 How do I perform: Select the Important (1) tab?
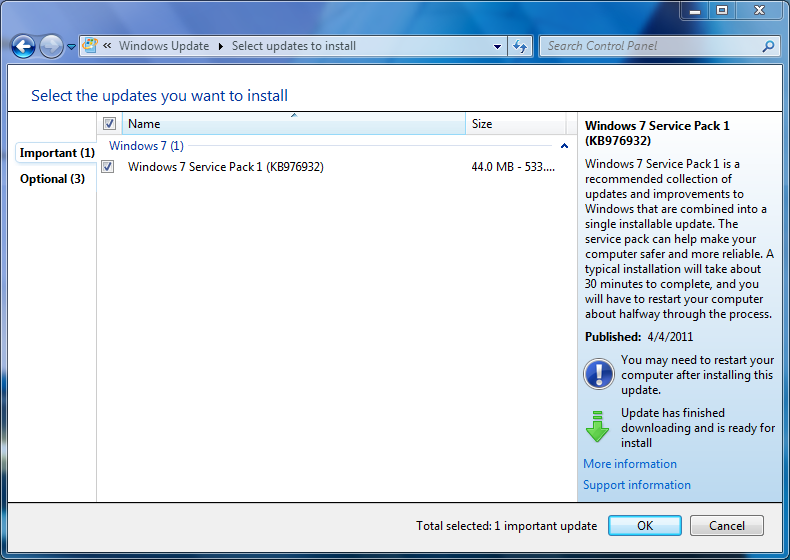57,153
